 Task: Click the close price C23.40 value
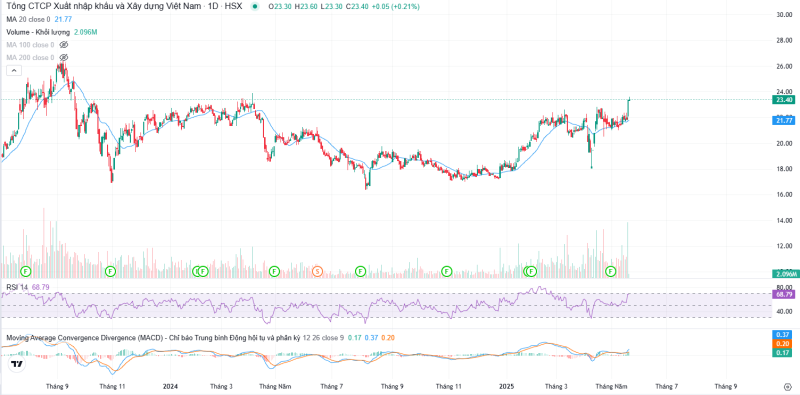357,6
